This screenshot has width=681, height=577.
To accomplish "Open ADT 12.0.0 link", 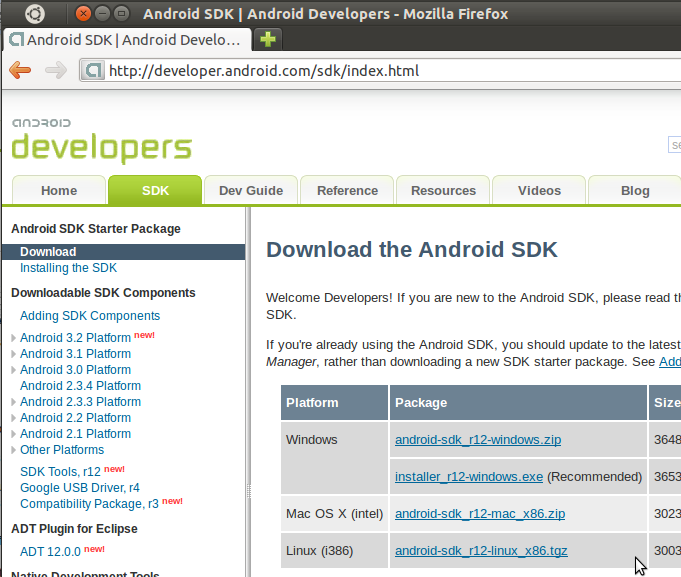I will [50, 552].
